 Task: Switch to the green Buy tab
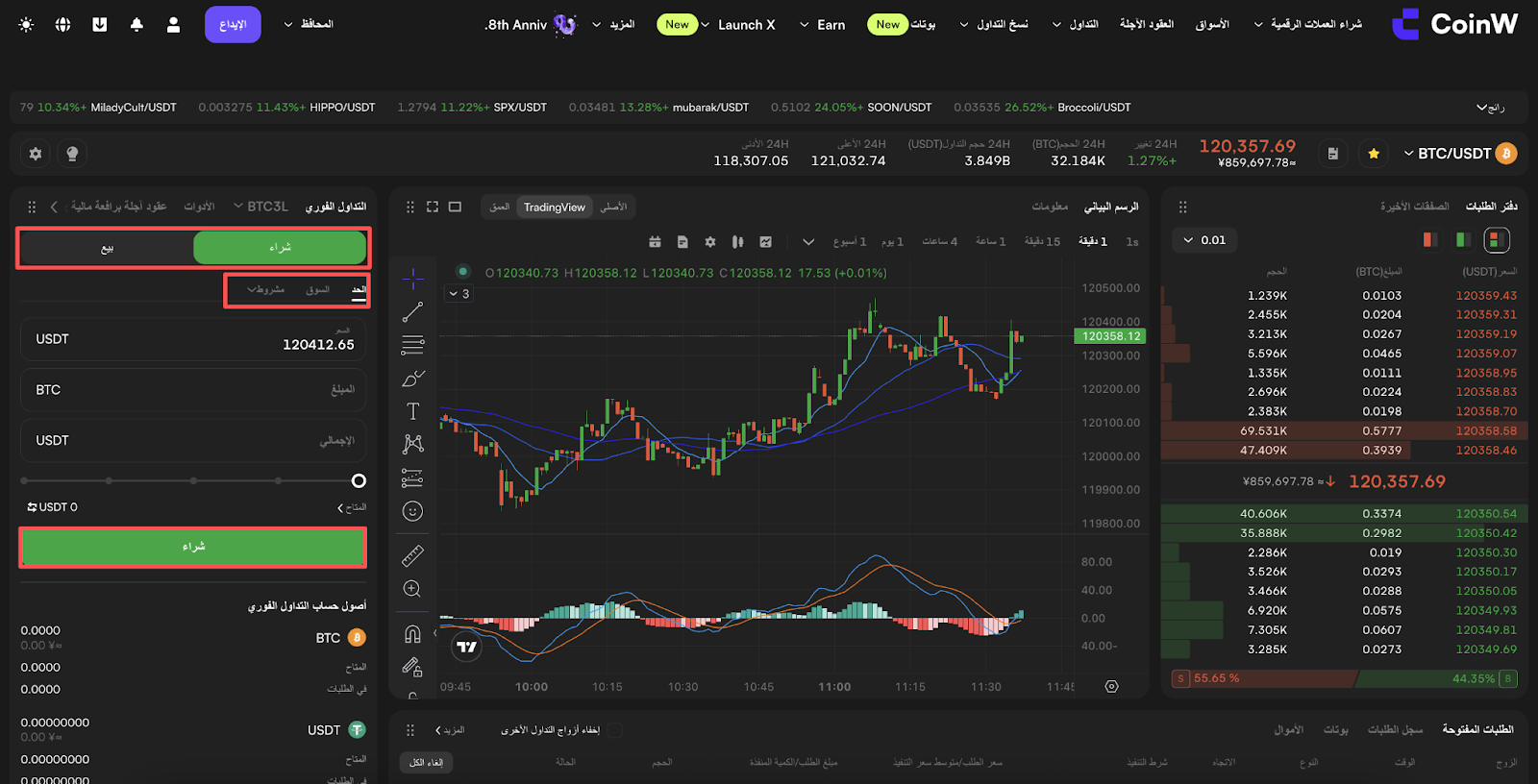[x=280, y=248]
